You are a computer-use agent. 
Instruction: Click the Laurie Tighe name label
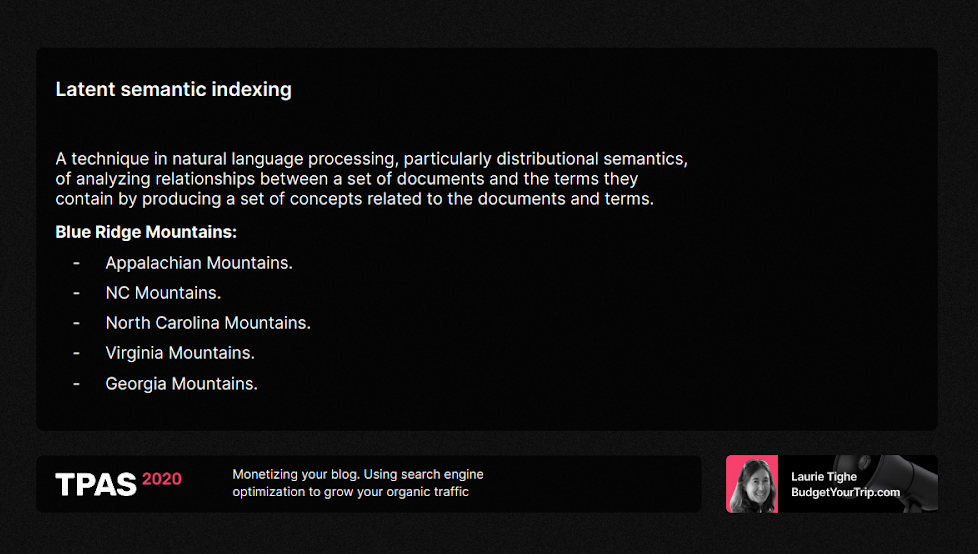[x=823, y=477]
